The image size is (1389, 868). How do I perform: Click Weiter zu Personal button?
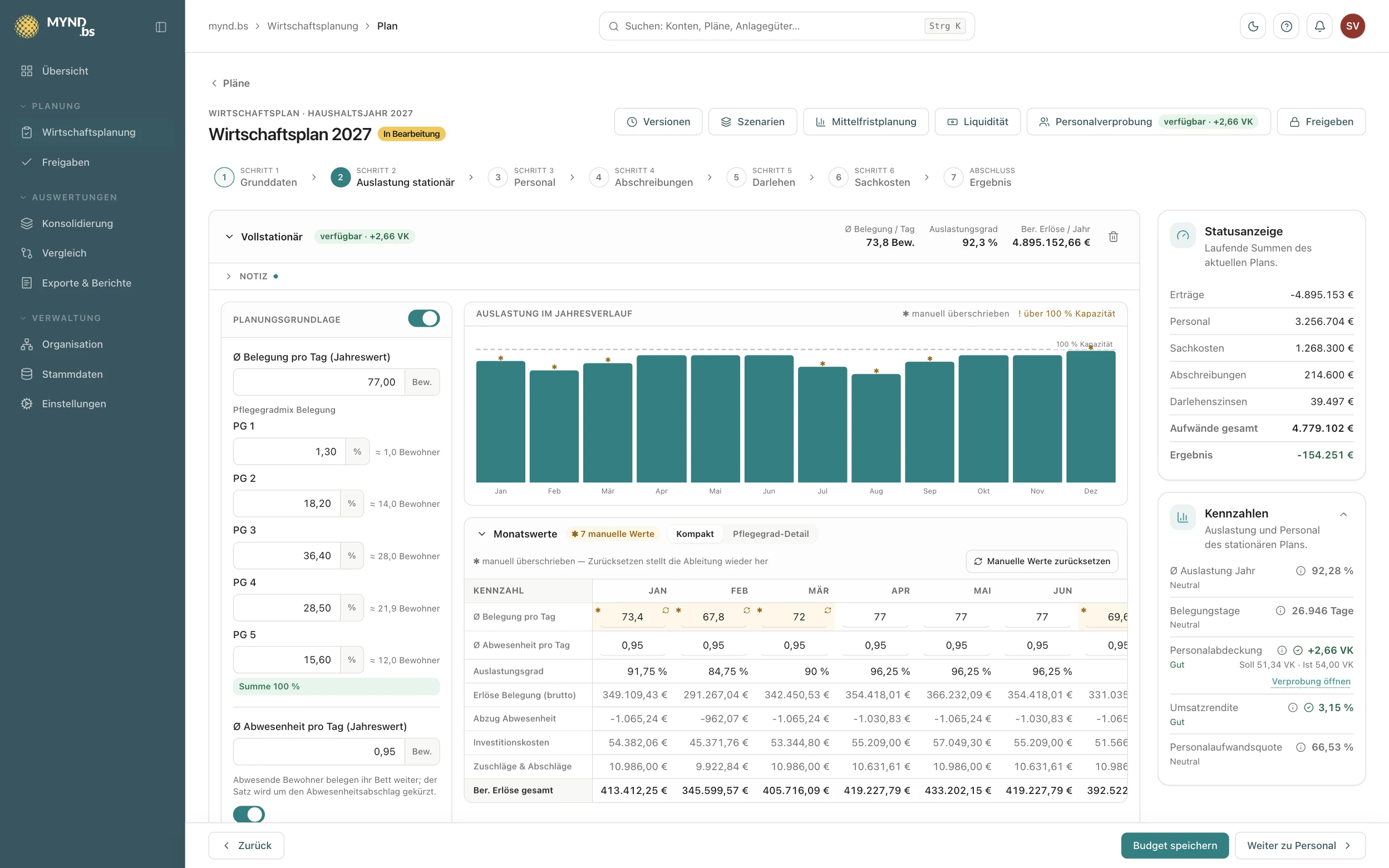[x=1299, y=846]
